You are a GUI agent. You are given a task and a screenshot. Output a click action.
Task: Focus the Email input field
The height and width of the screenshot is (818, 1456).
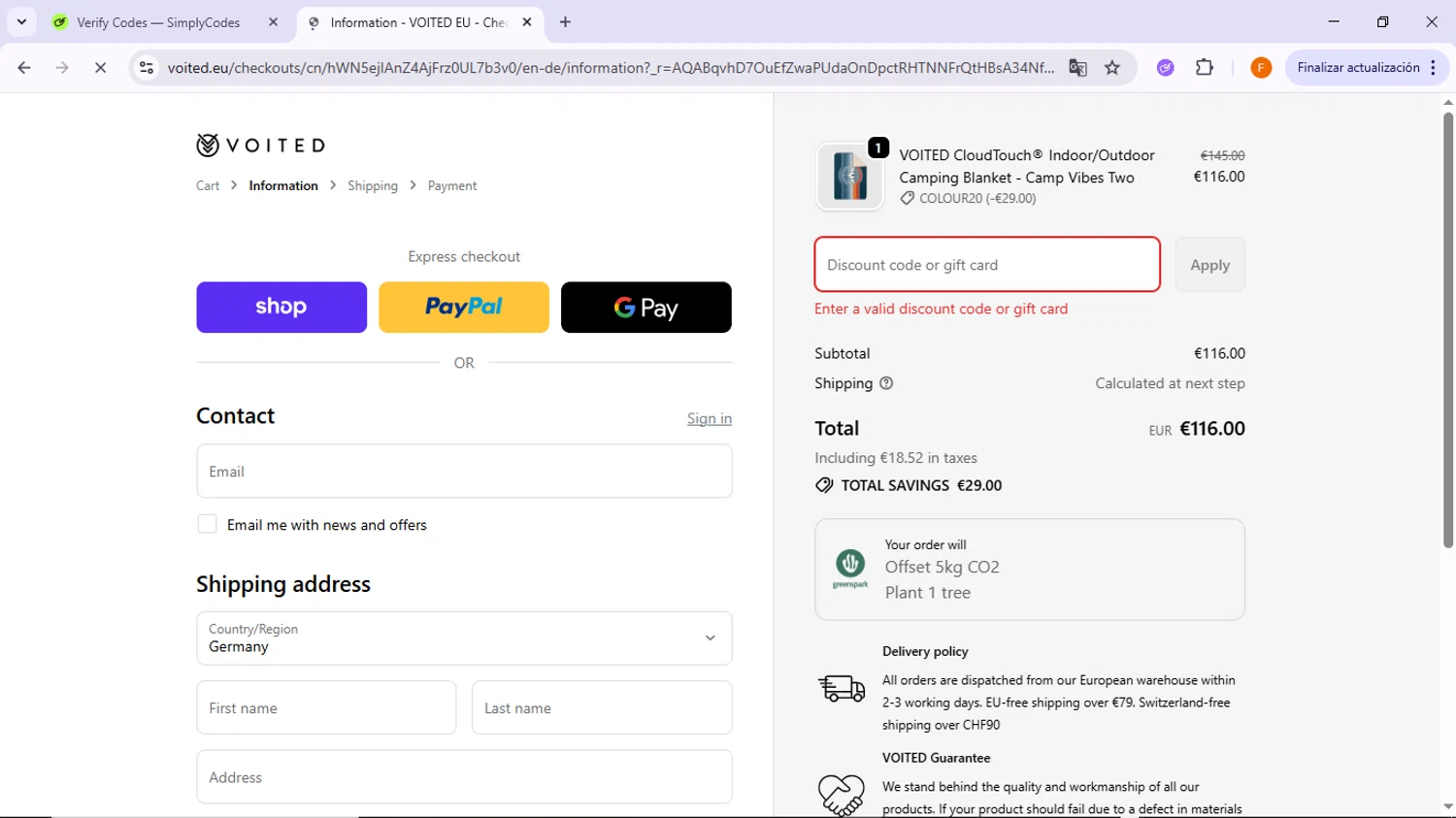point(464,472)
